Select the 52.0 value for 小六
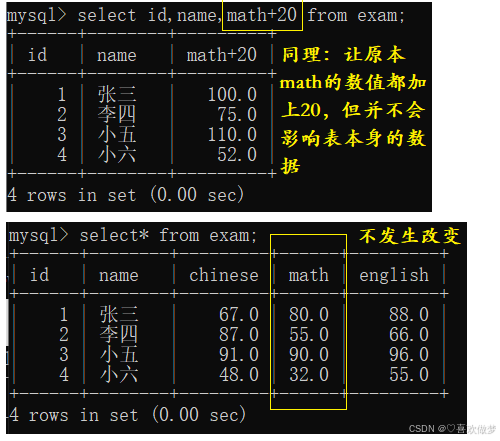500x441 pixels. (237, 154)
